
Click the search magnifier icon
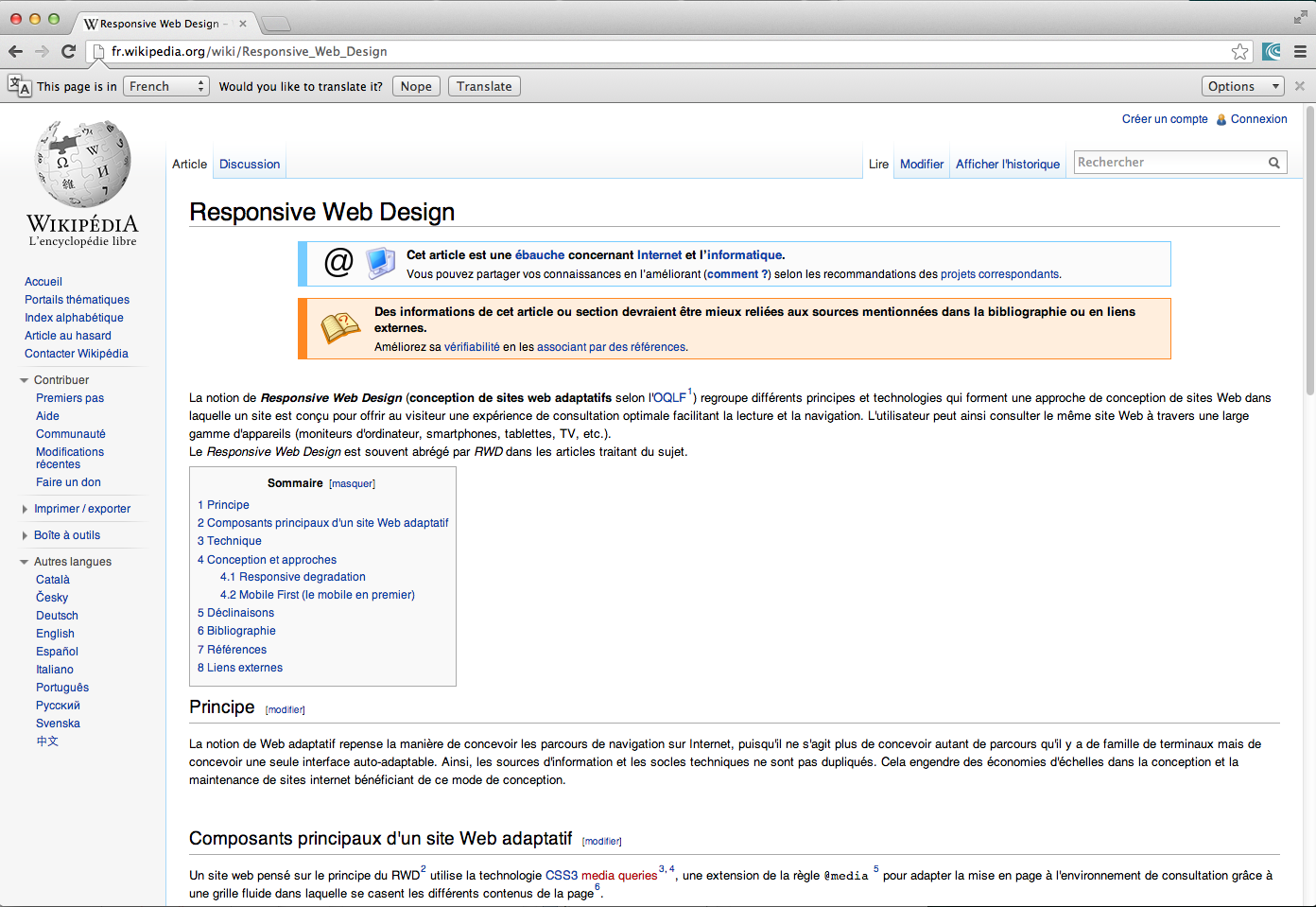coord(1274,163)
